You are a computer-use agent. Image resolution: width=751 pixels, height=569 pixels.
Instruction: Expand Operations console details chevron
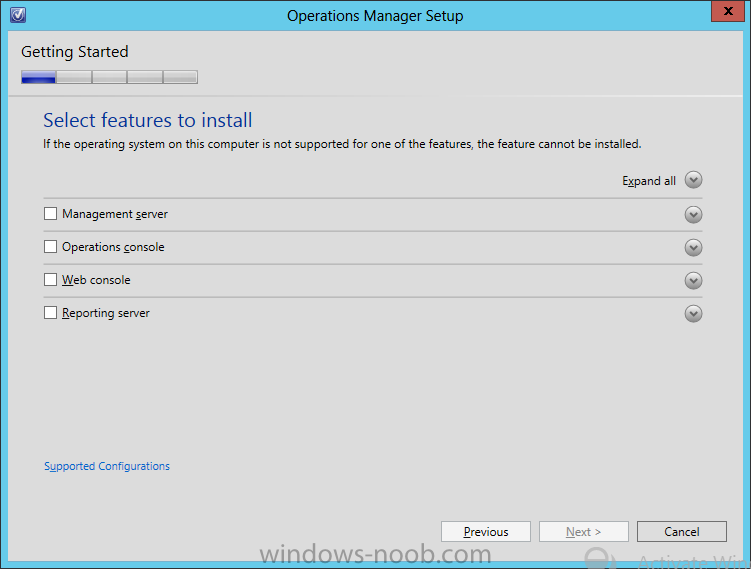(693, 248)
